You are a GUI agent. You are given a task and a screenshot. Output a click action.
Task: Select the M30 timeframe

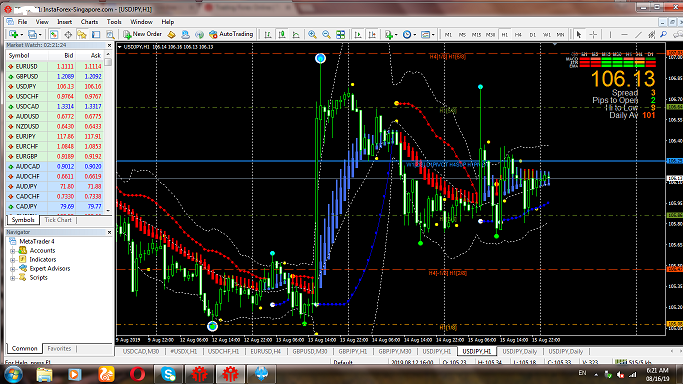coord(490,34)
